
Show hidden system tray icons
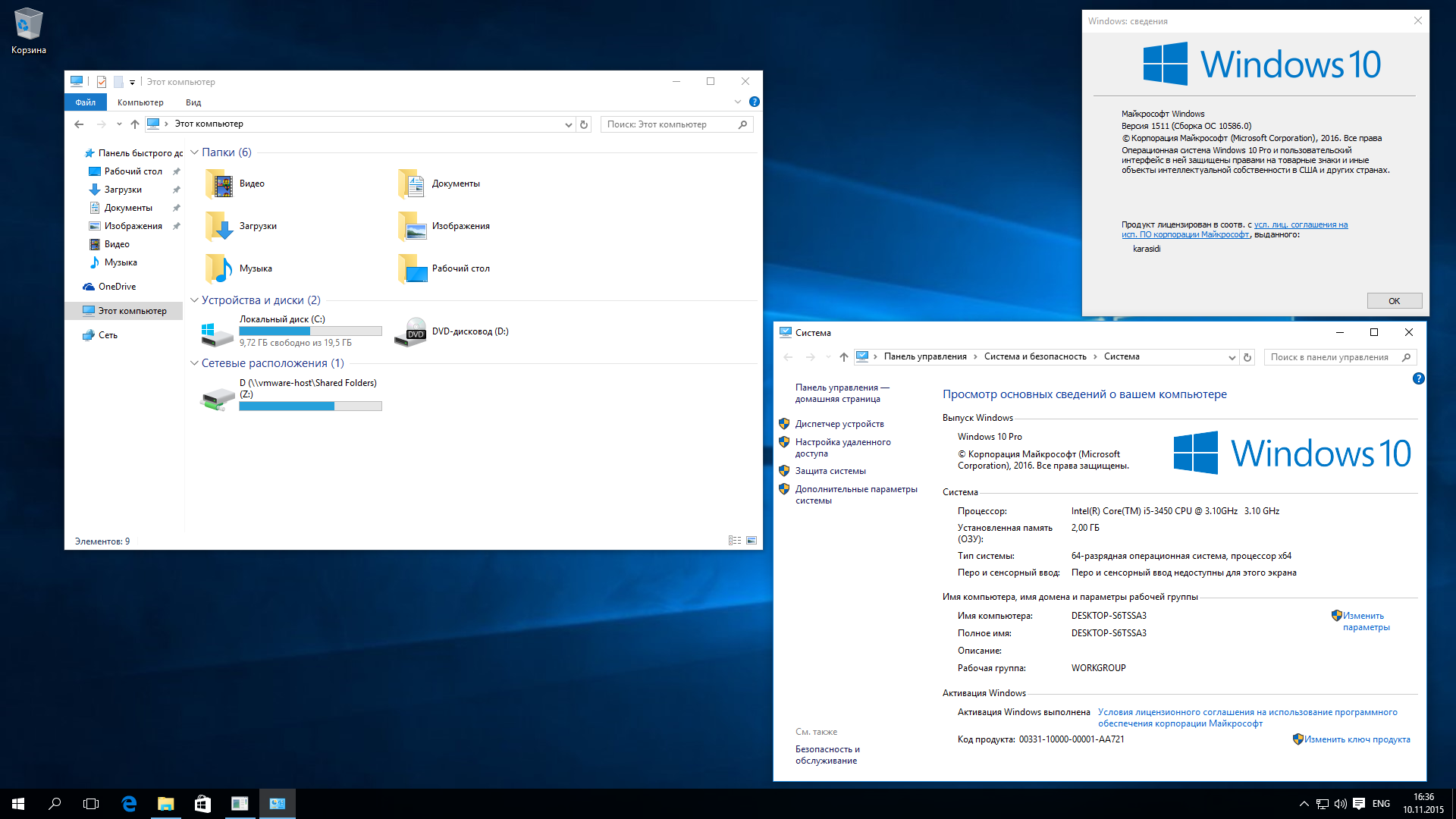1304,804
